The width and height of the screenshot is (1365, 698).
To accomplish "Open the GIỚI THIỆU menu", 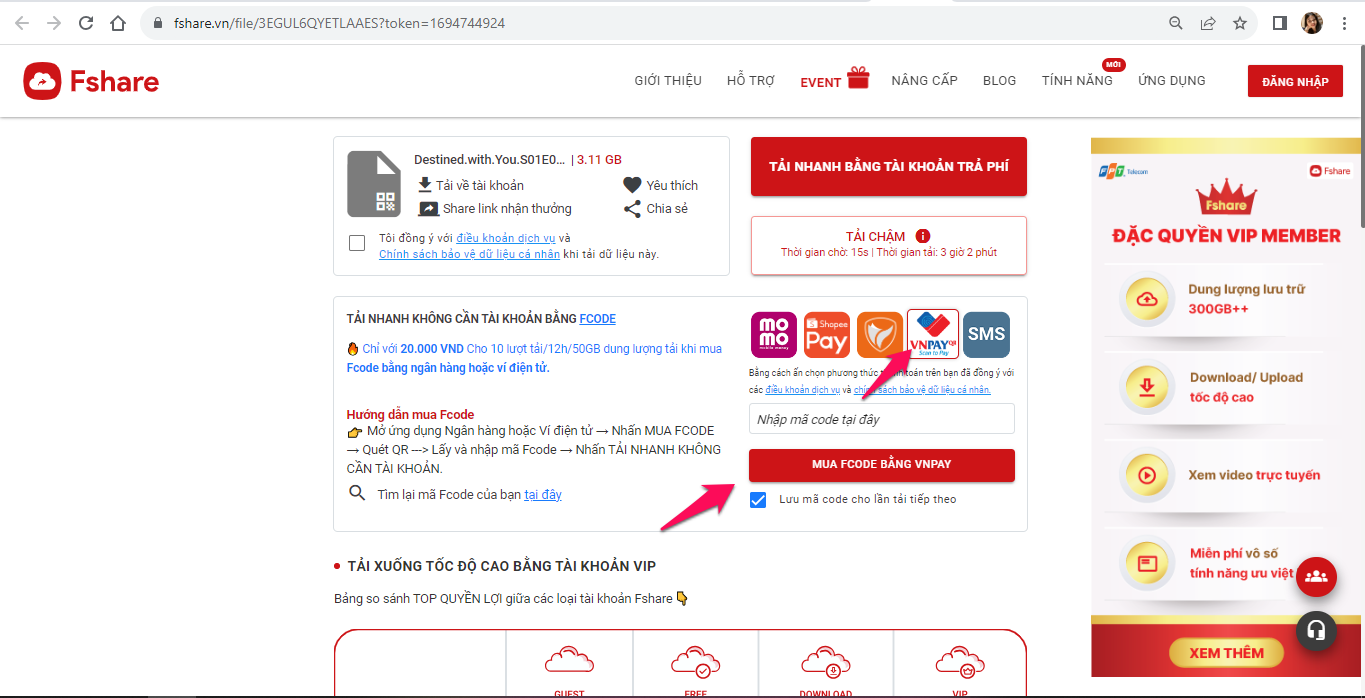I will pyautogui.click(x=668, y=81).
